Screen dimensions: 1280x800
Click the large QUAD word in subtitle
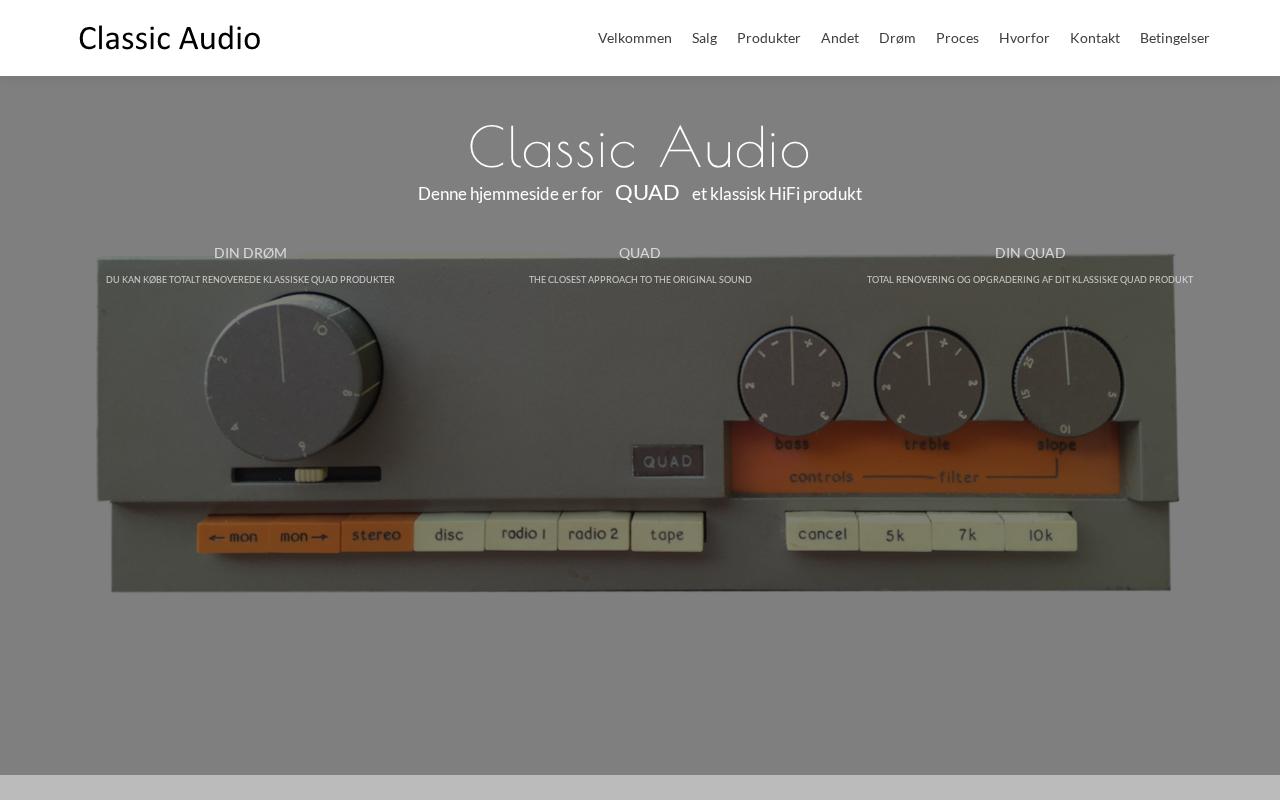coord(647,193)
